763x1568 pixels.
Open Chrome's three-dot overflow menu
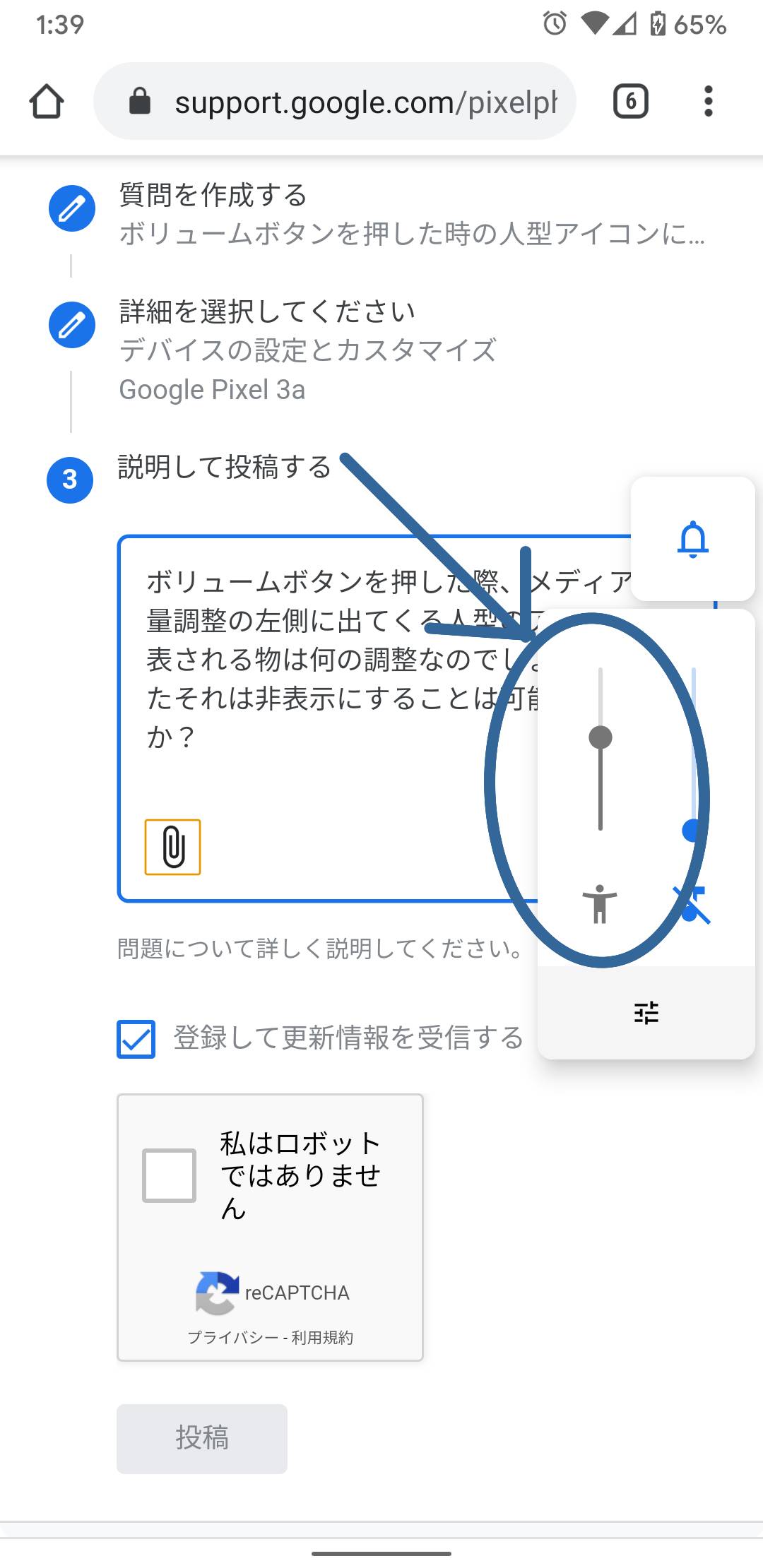coord(708,101)
